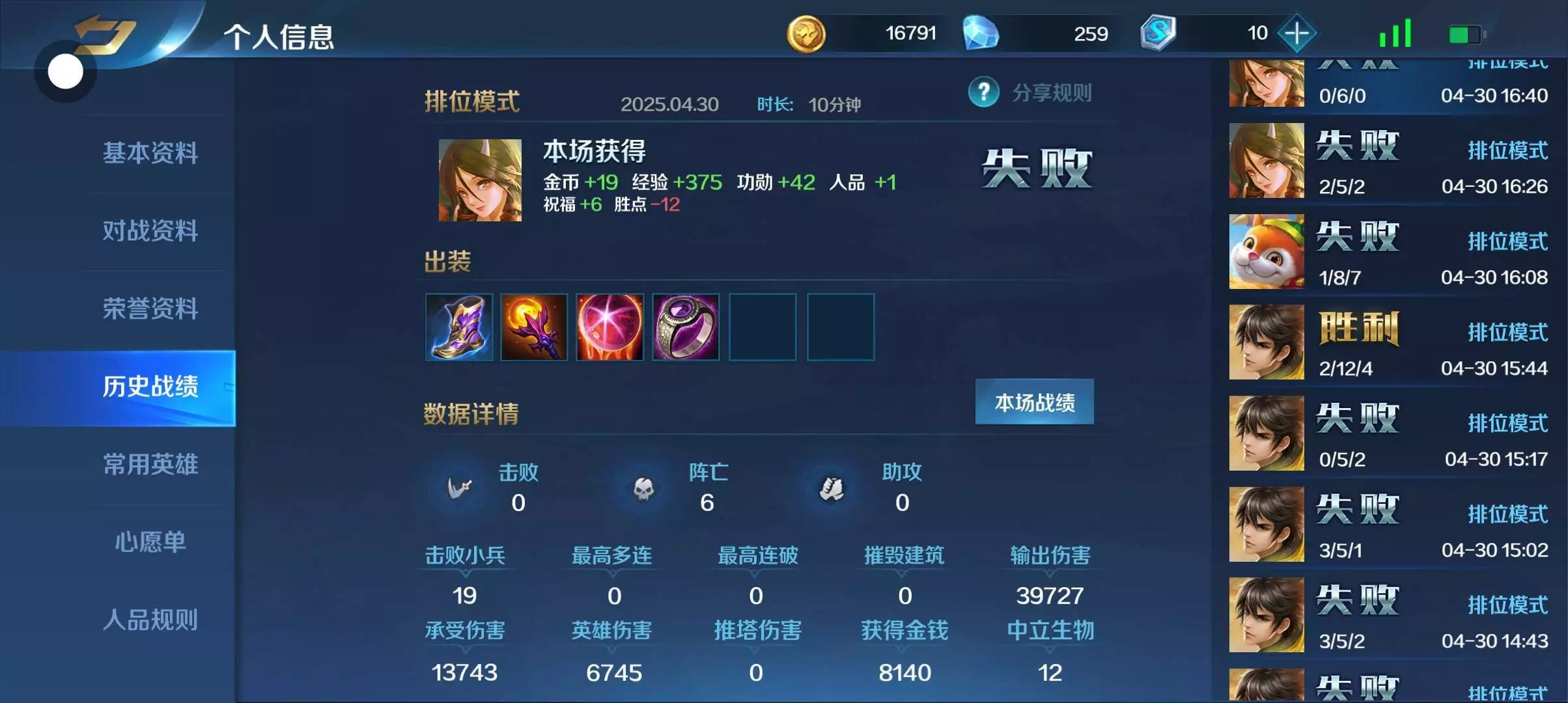Select the red orb equipment icon
1568x703 pixels.
click(609, 327)
